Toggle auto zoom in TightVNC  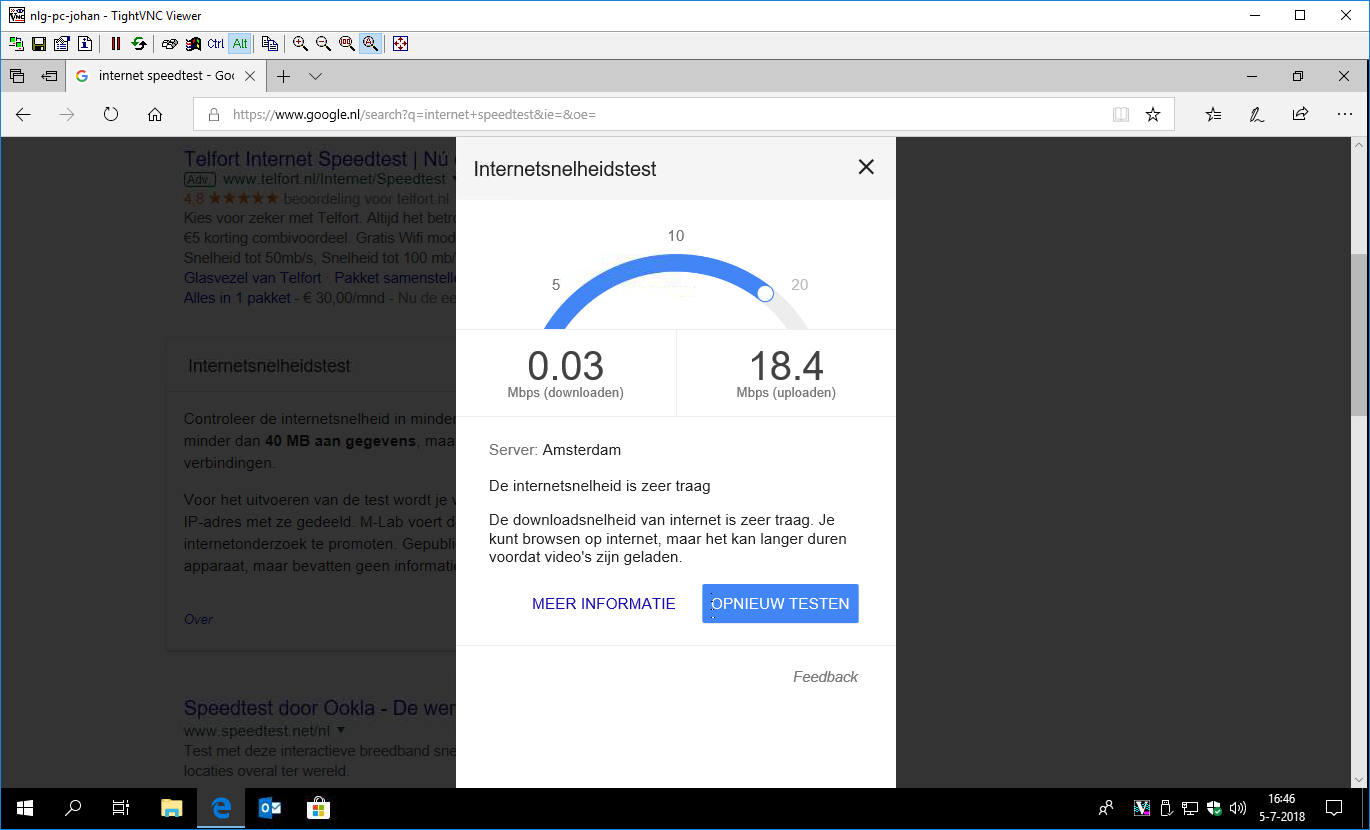click(370, 44)
